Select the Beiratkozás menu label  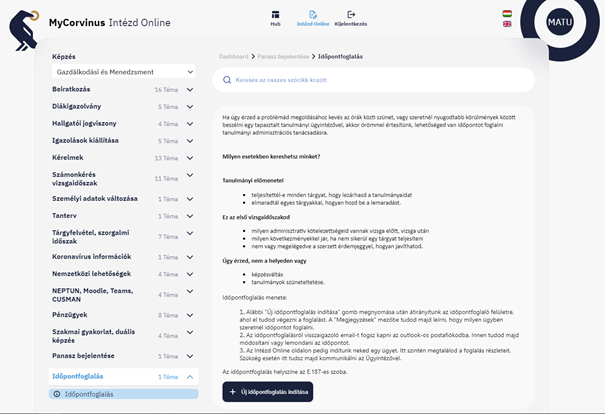tap(71, 89)
